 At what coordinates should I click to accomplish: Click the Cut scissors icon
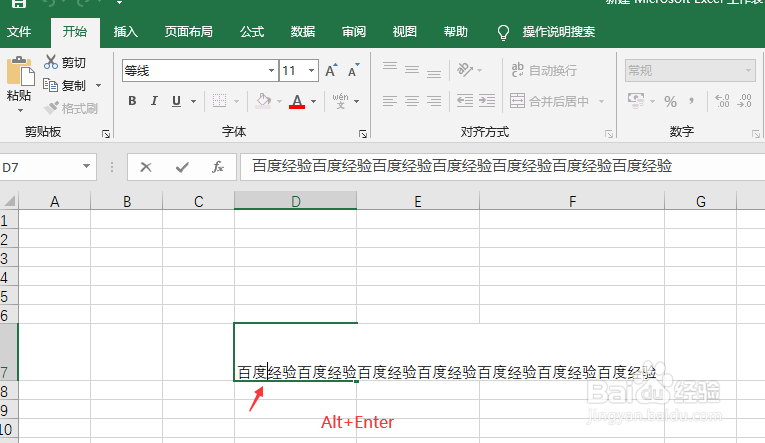coord(51,62)
